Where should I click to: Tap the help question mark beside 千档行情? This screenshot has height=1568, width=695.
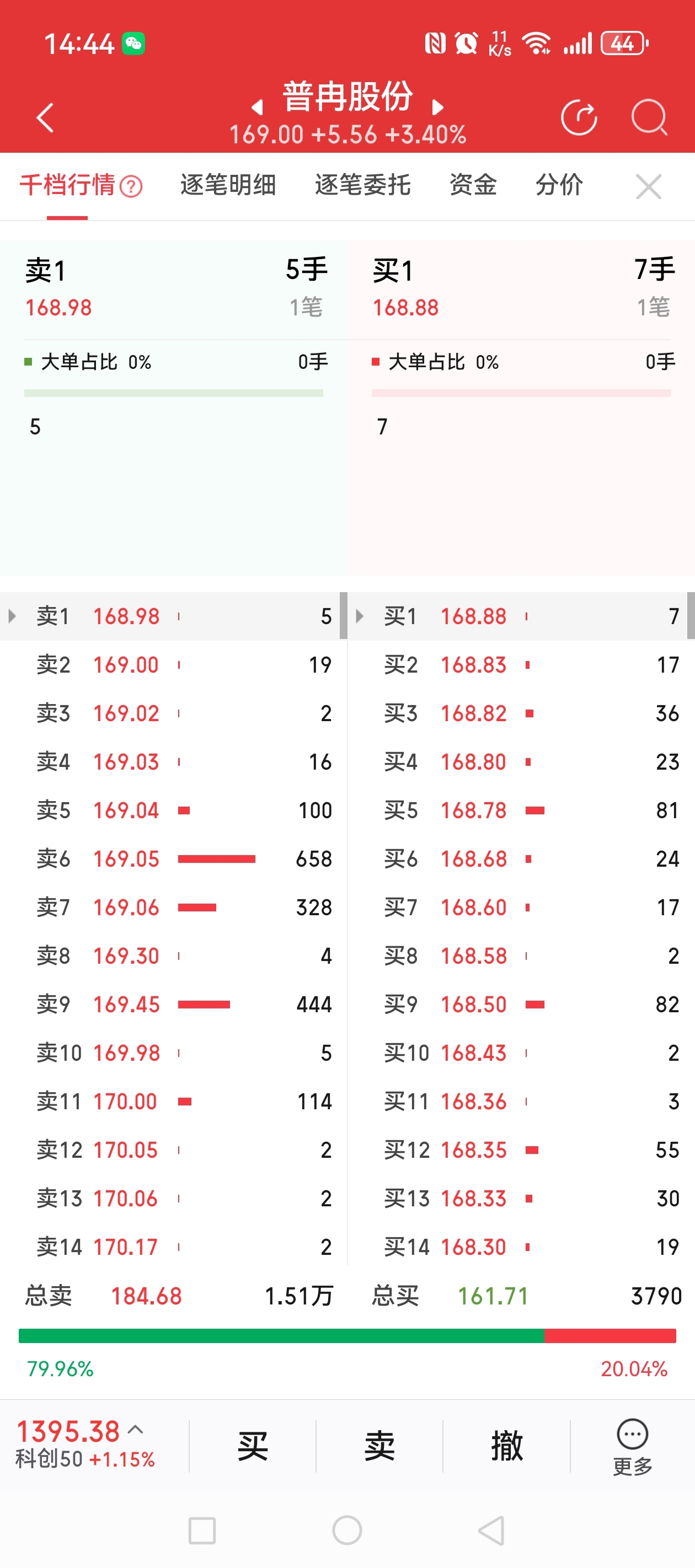click(131, 186)
